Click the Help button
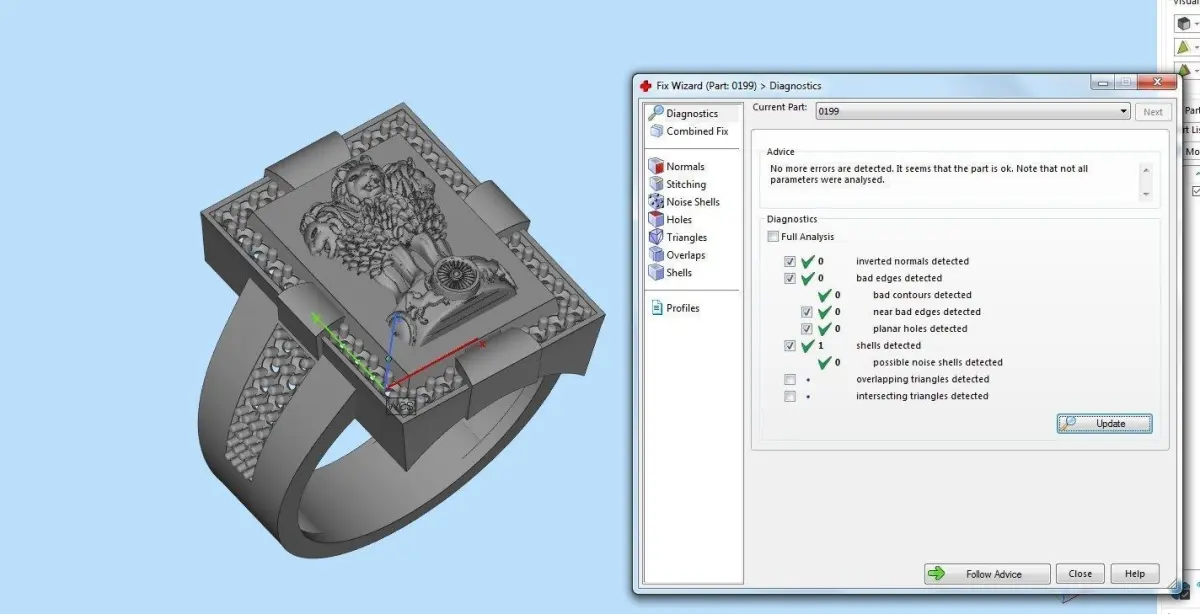 [x=1134, y=574]
